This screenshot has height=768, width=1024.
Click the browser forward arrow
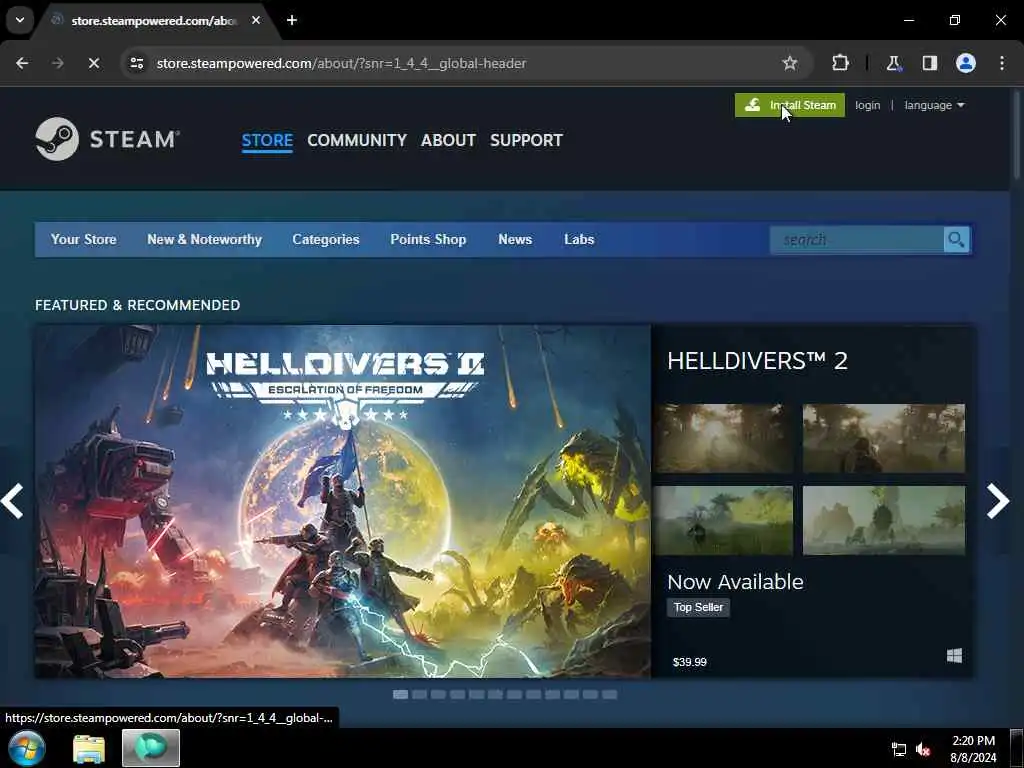57,63
